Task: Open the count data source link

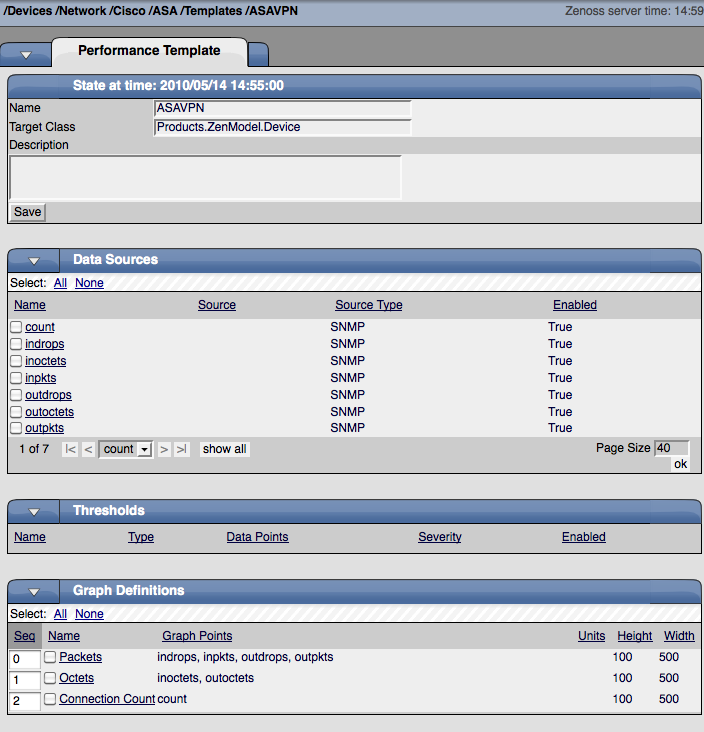Action: point(40,327)
